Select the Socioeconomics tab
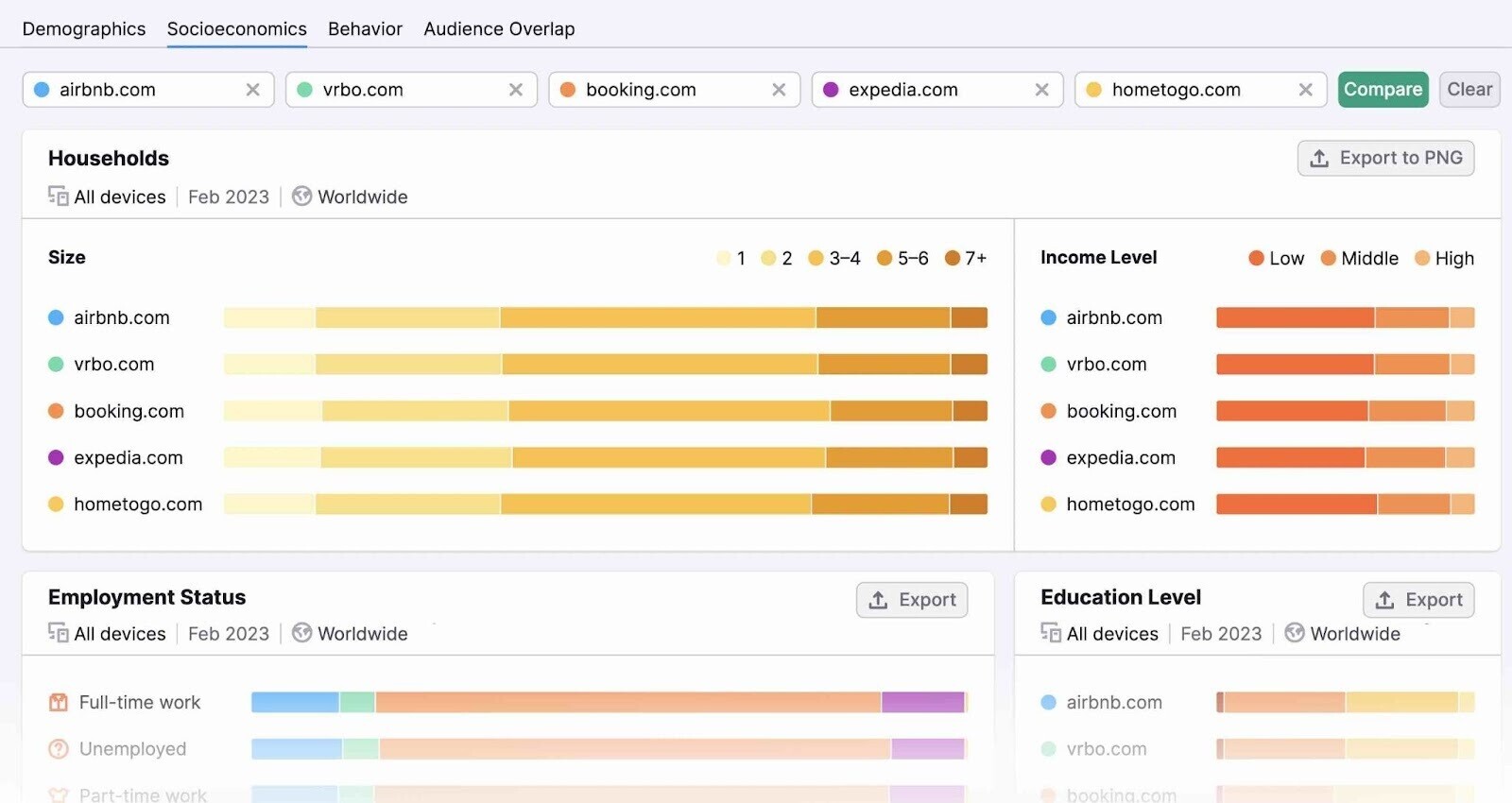Screen dimensions: 1512x803 tap(237, 29)
